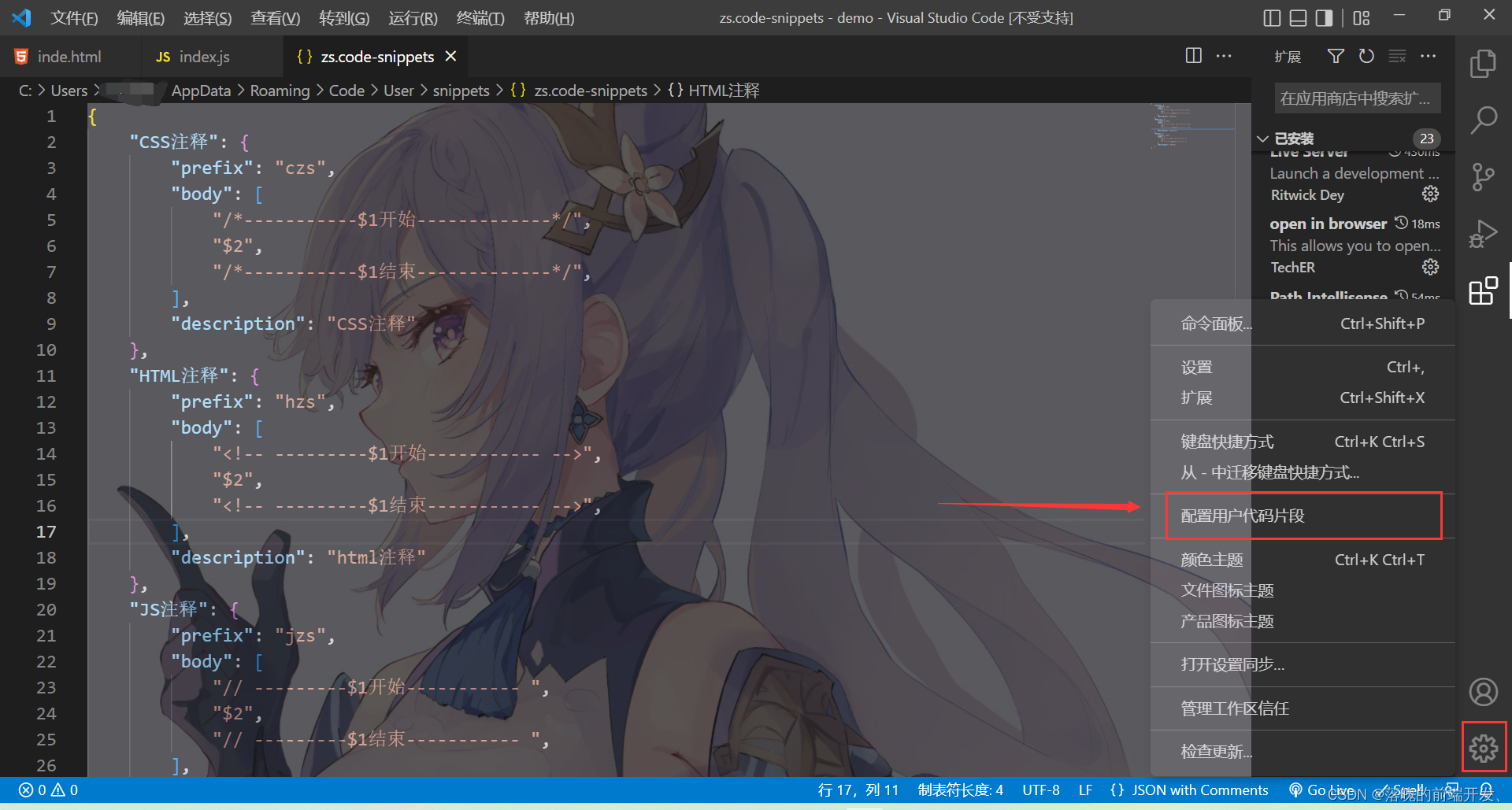1512x810 pixels.
Task: Open the 终端(T) menu
Action: 480,18
